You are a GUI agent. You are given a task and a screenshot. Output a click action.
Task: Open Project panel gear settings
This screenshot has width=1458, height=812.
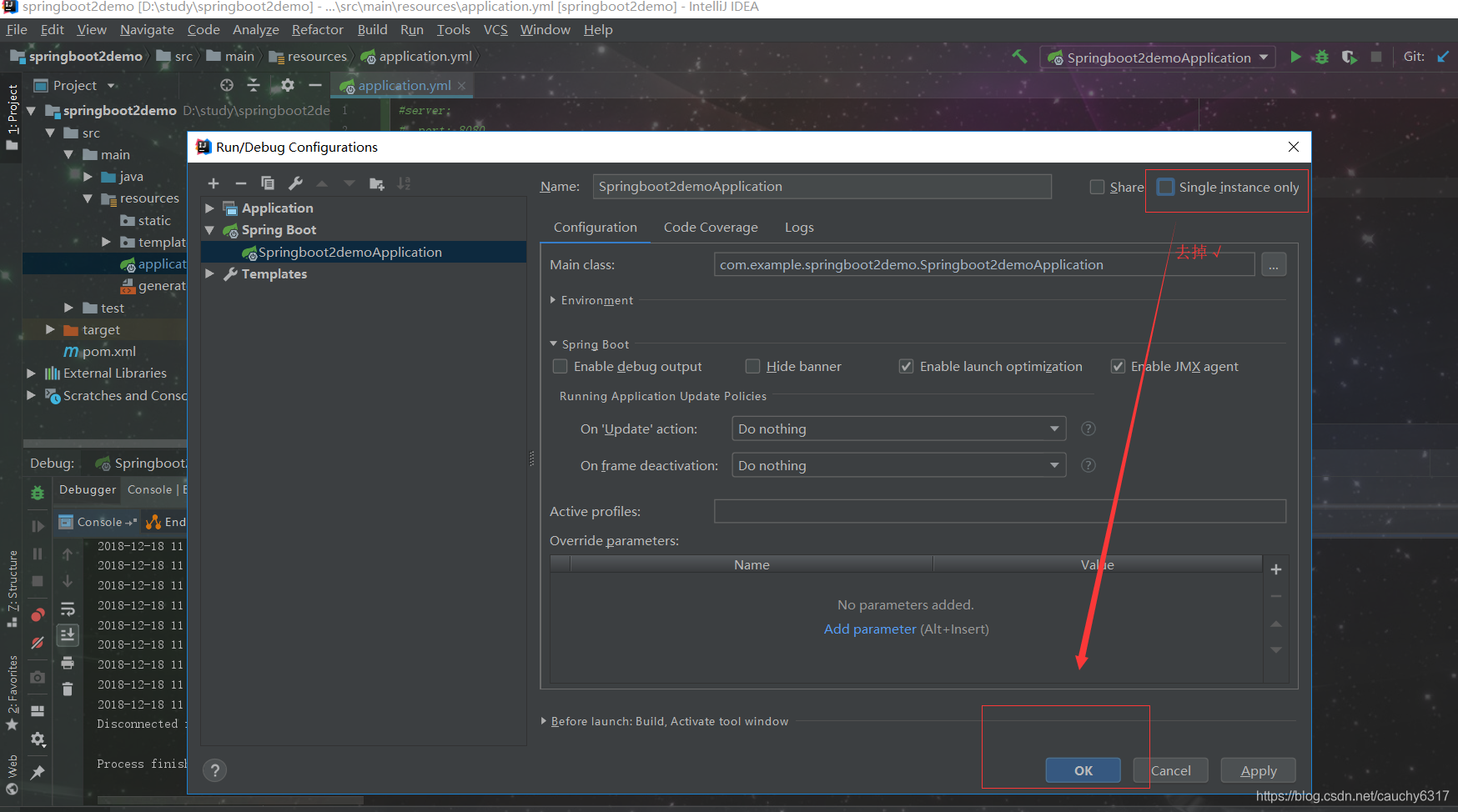(x=288, y=85)
